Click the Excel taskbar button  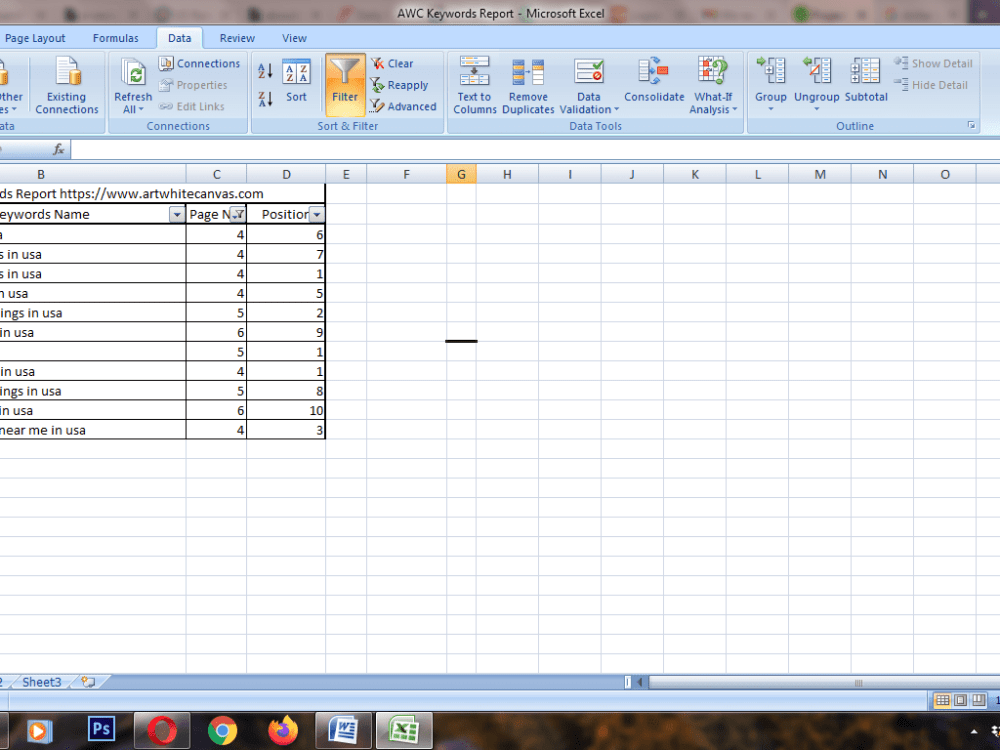pos(404,730)
